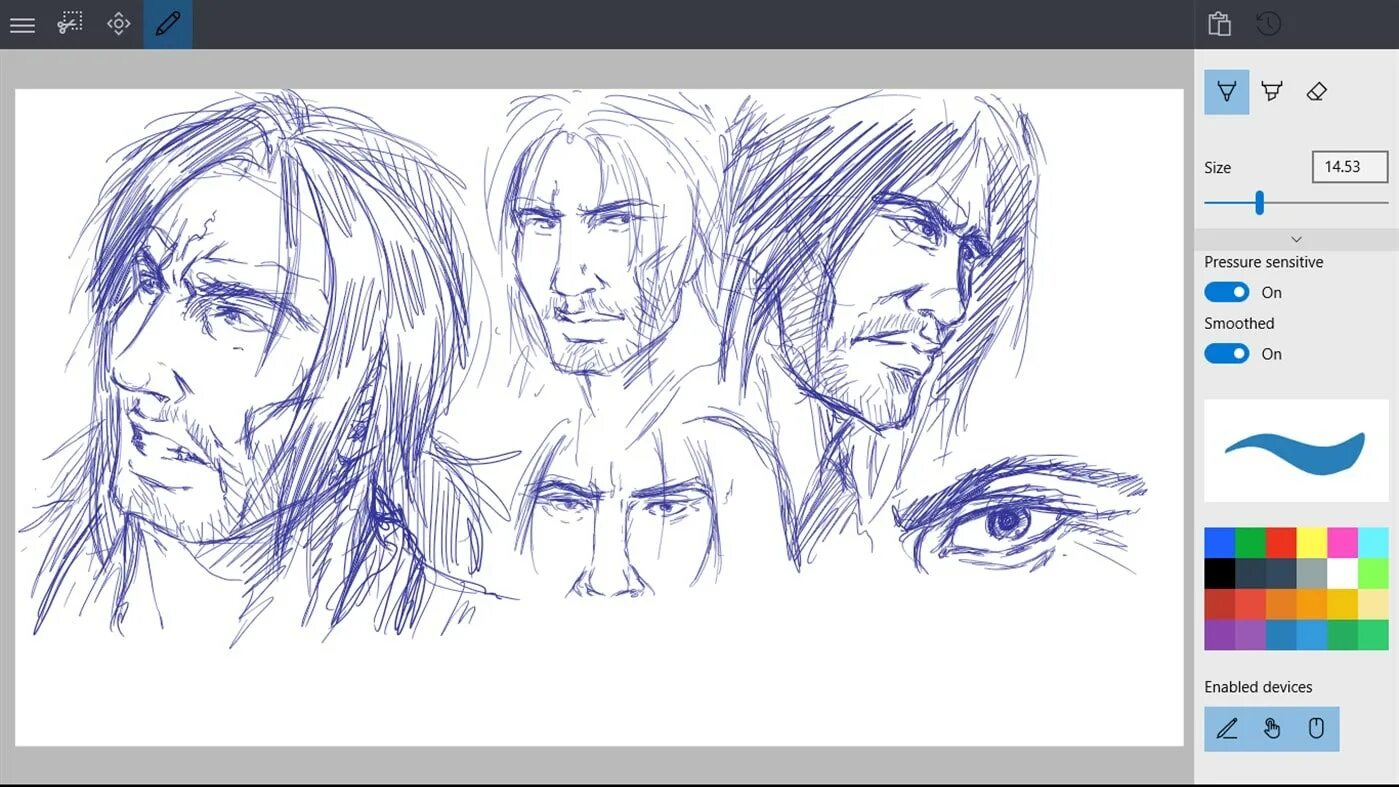Click the Size value input field
The image size is (1399, 787).
pyautogui.click(x=1350, y=167)
